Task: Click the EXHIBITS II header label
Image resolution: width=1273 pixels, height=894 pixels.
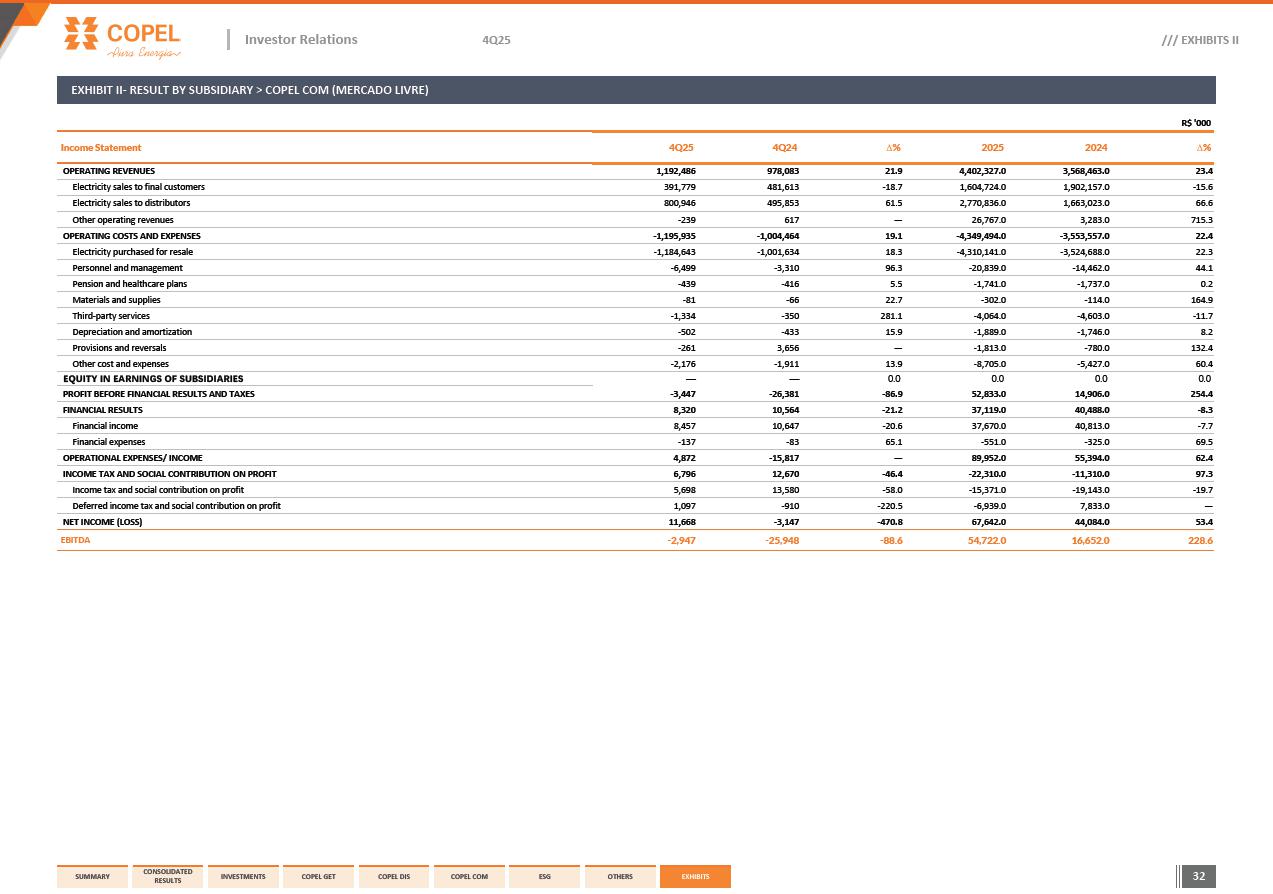Action: pos(1200,40)
